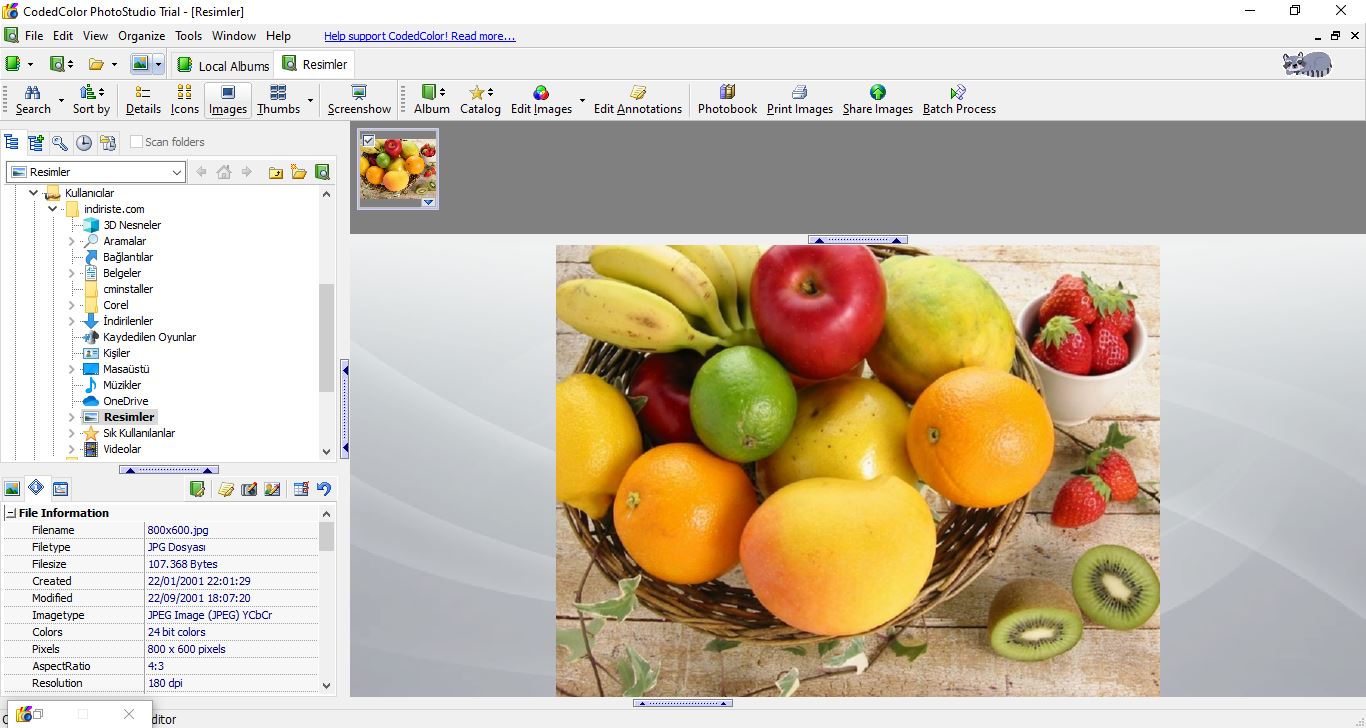This screenshot has width=1366, height=728.
Task: Click the splitter handle above the preview
Action: 858,240
